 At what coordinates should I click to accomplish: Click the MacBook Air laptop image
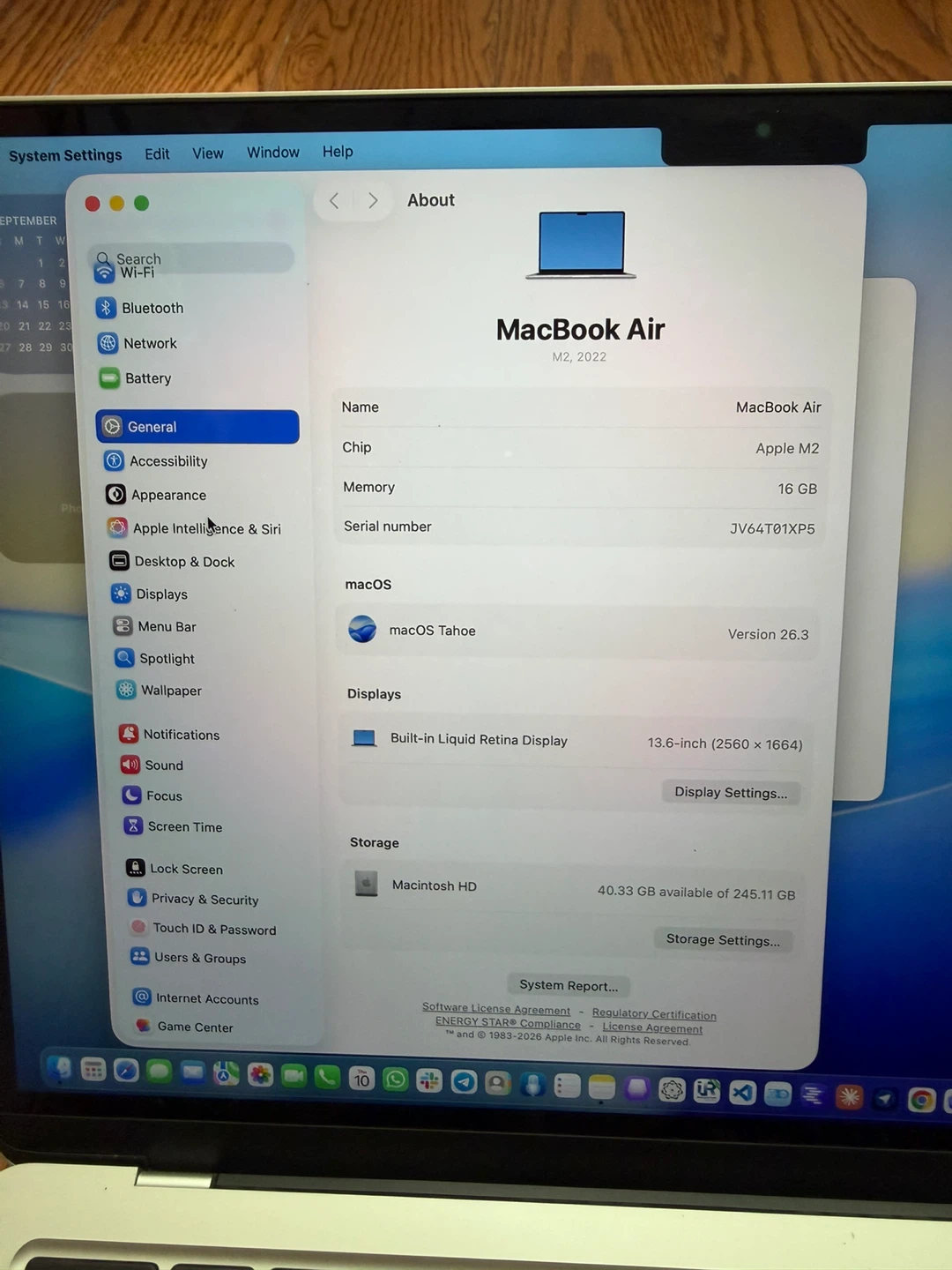click(582, 244)
